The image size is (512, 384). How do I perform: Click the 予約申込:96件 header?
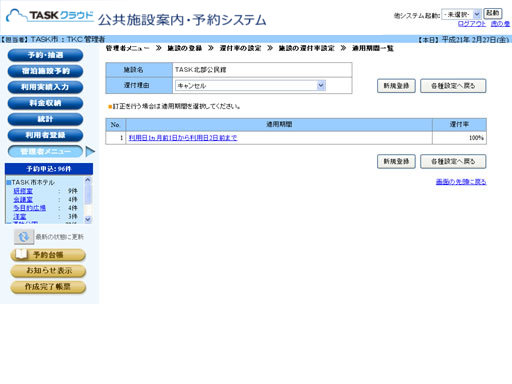[49, 169]
